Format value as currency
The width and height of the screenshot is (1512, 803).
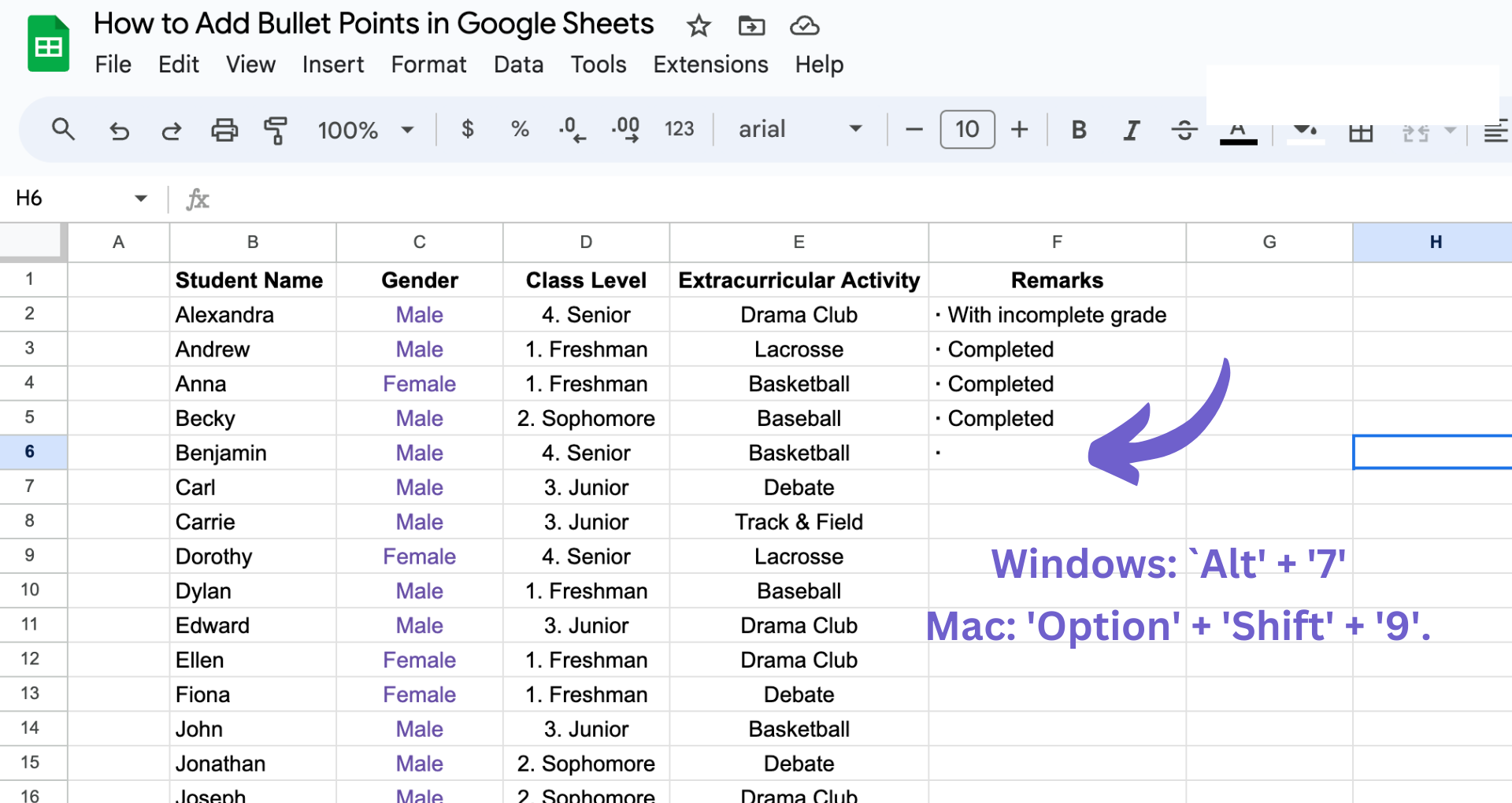(x=468, y=130)
